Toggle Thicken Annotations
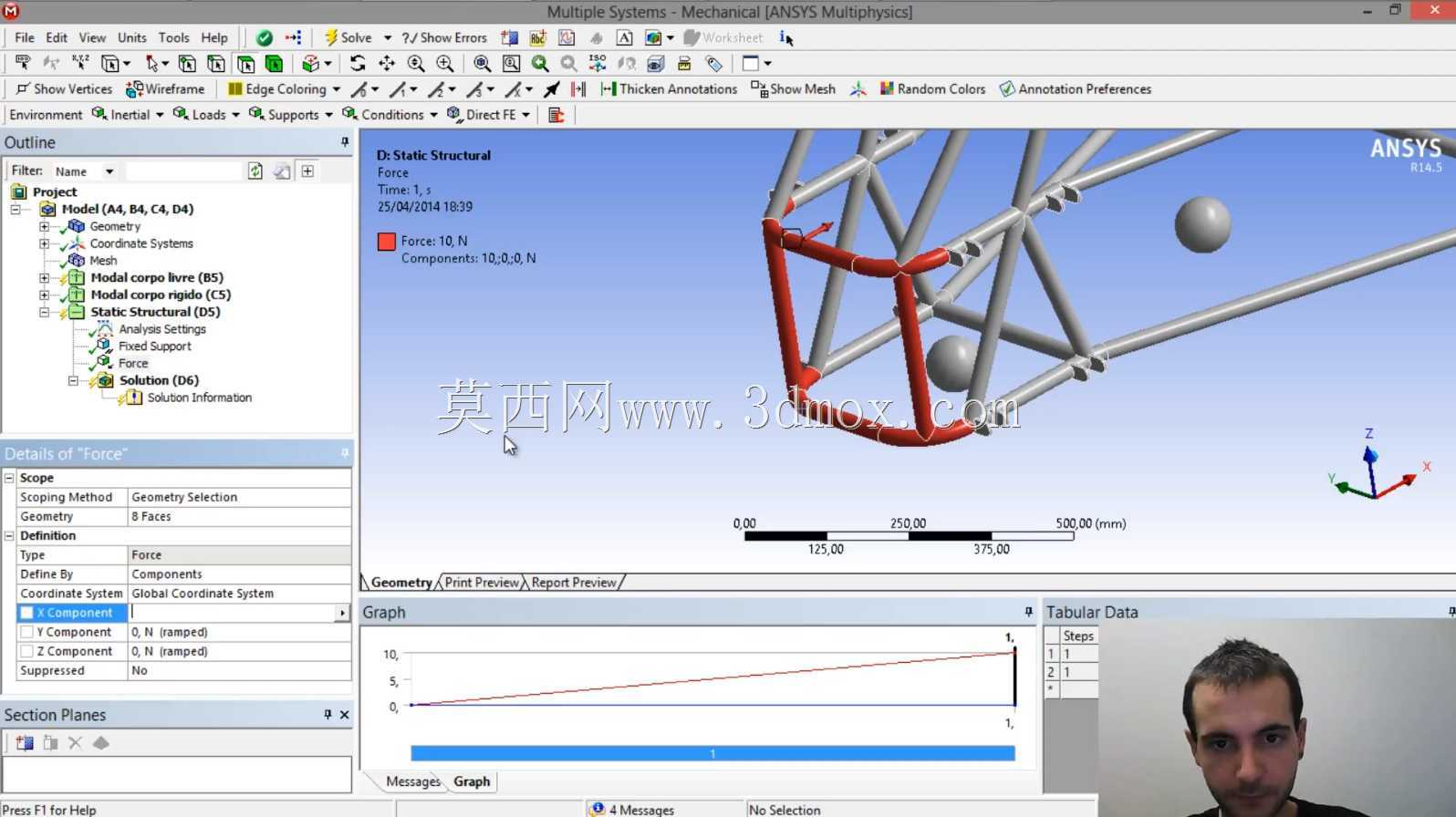Image resolution: width=1456 pixels, height=817 pixels. [x=669, y=88]
